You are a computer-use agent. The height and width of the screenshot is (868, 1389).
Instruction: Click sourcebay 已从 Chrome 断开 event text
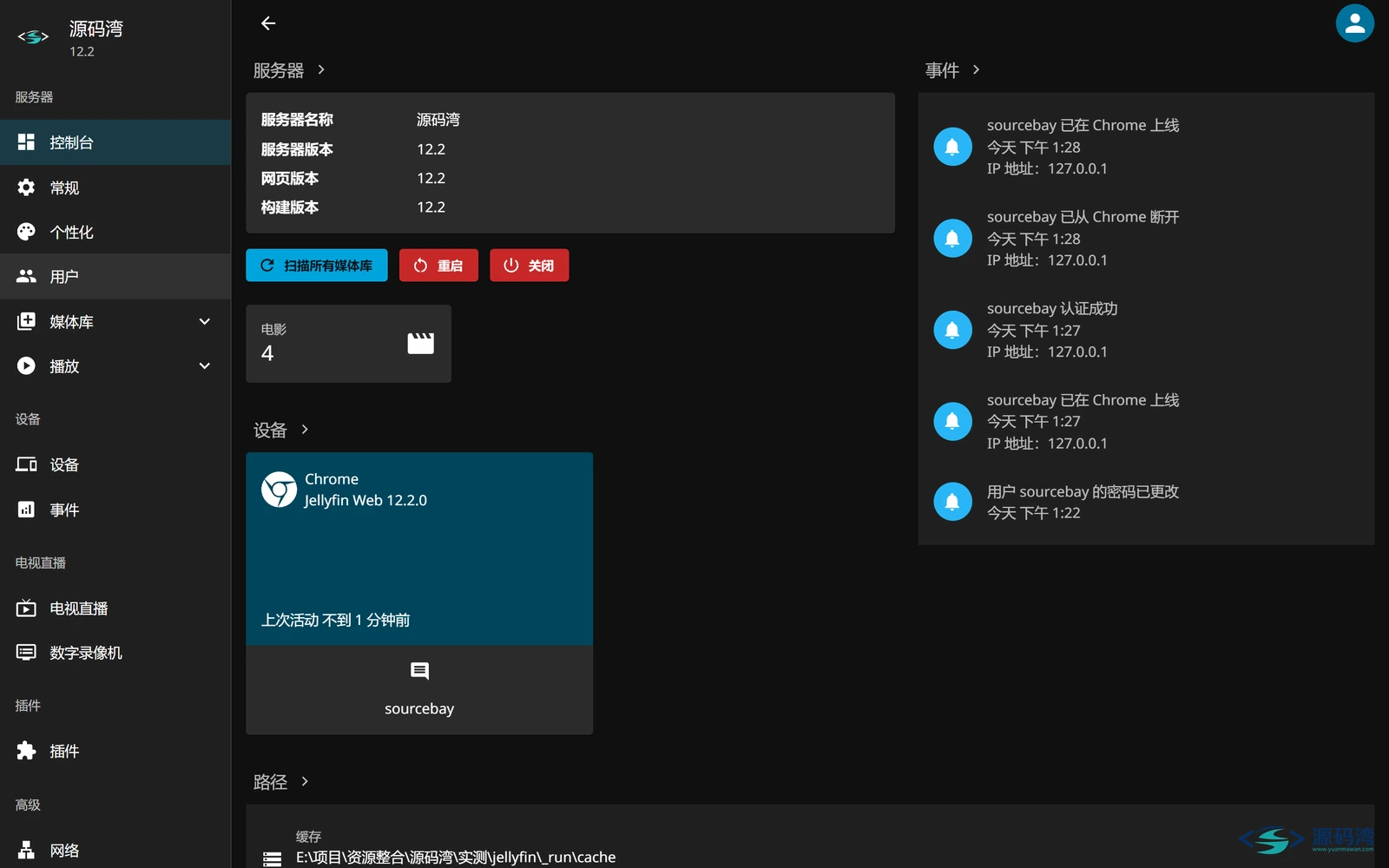tap(1083, 217)
